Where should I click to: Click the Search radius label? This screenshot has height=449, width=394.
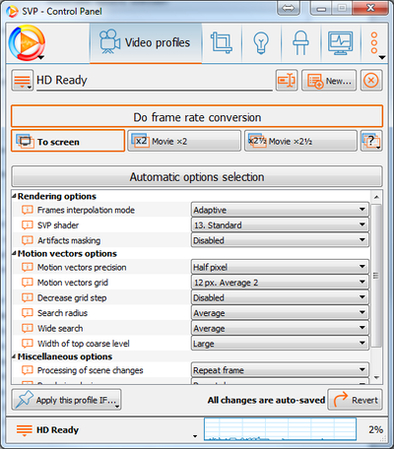(62, 313)
